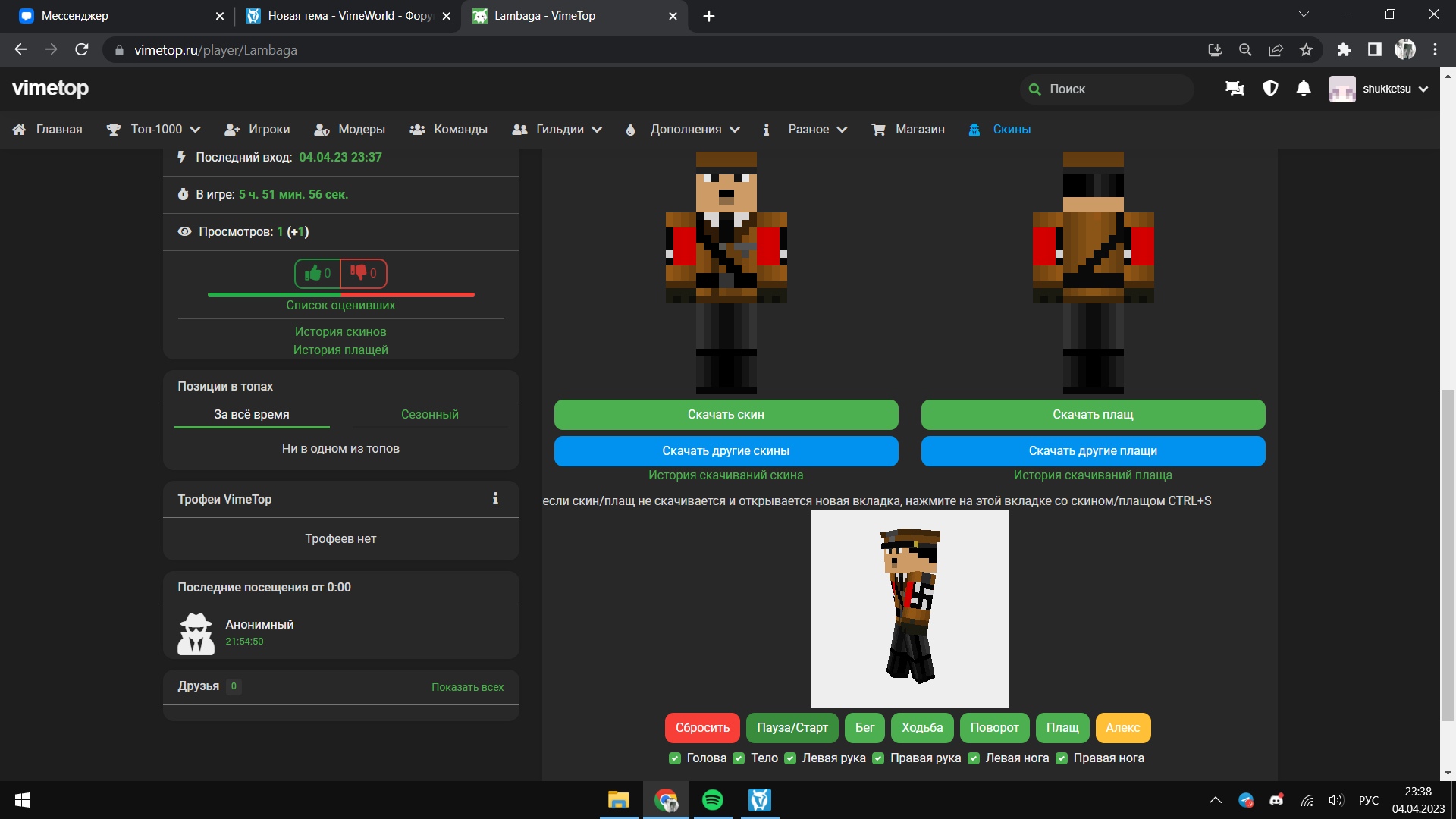1456x819 pixels.
Task: Open the Скины menu item
Action: point(1011,130)
